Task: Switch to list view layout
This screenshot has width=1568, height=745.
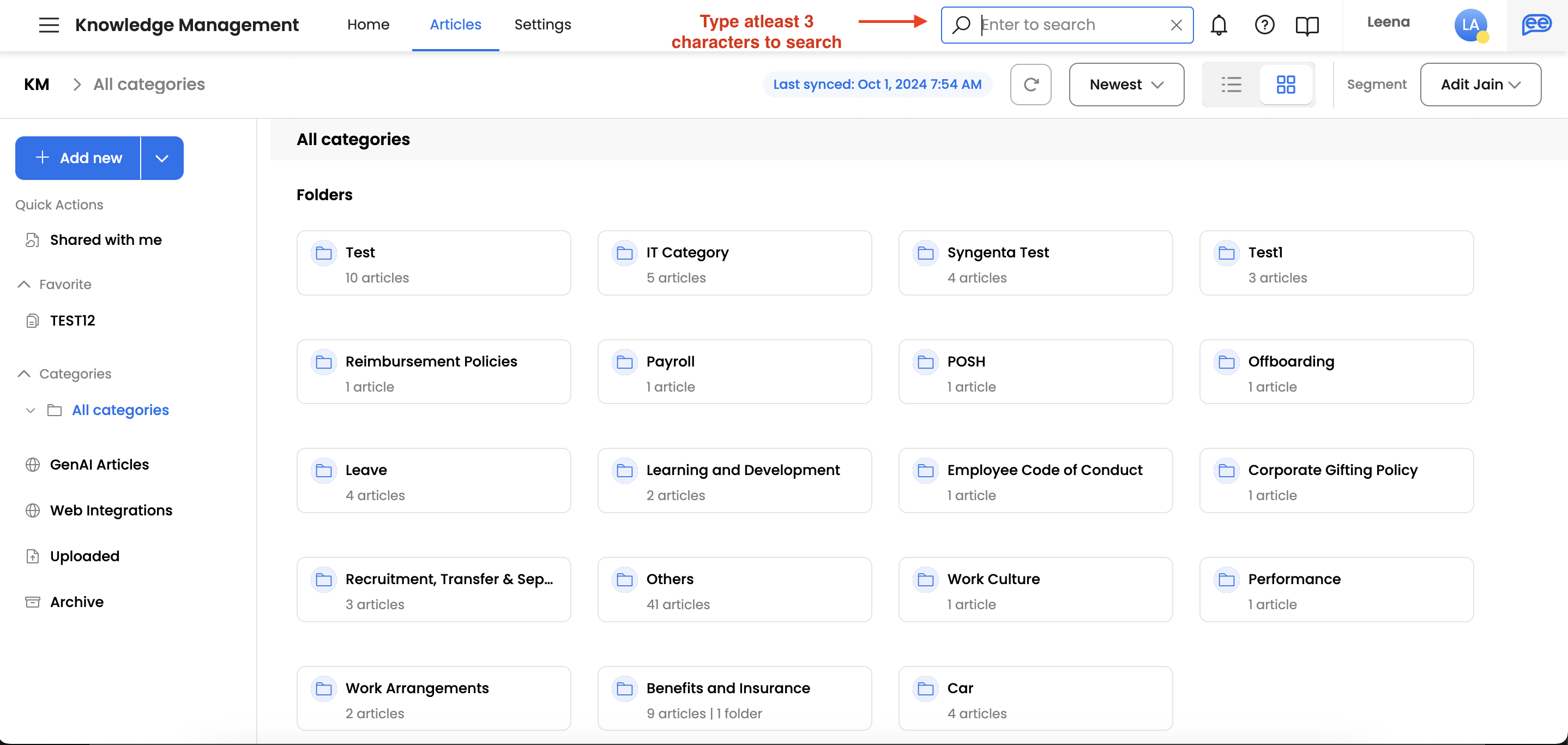Action: tap(1231, 85)
